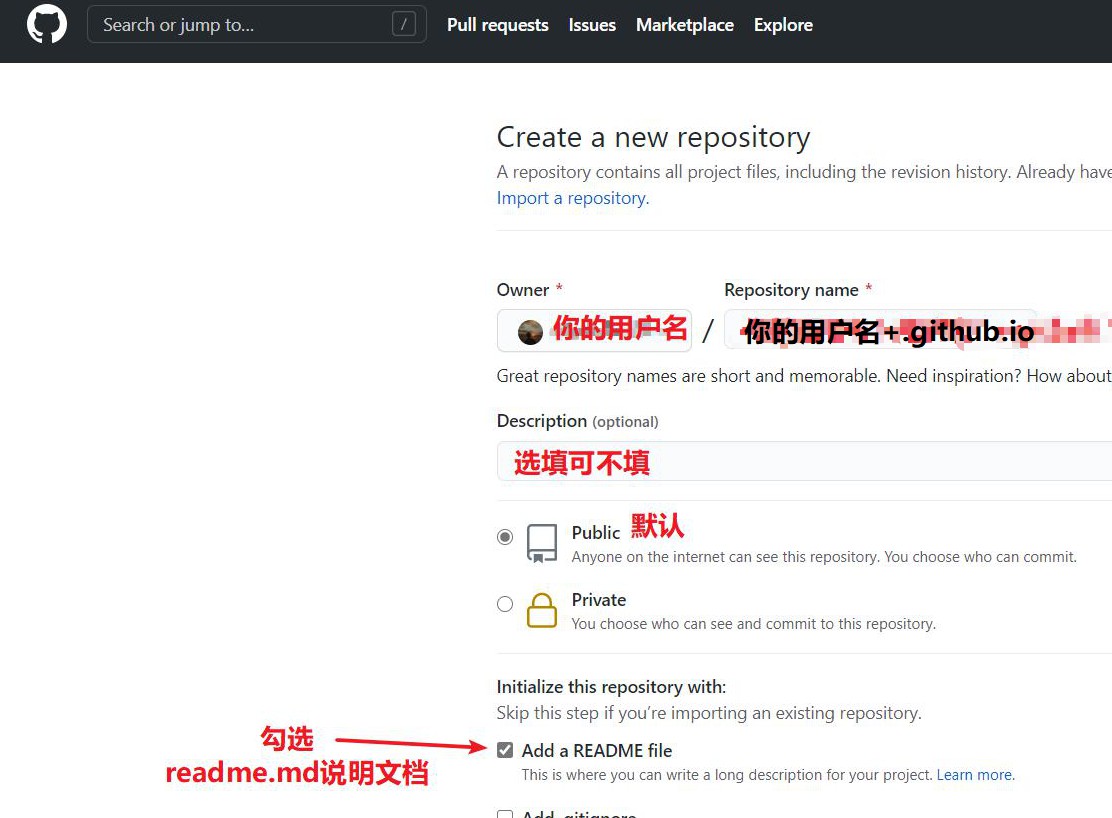The width and height of the screenshot is (1112, 818).
Task: Click the Description optional input field
Action: coord(804,461)
